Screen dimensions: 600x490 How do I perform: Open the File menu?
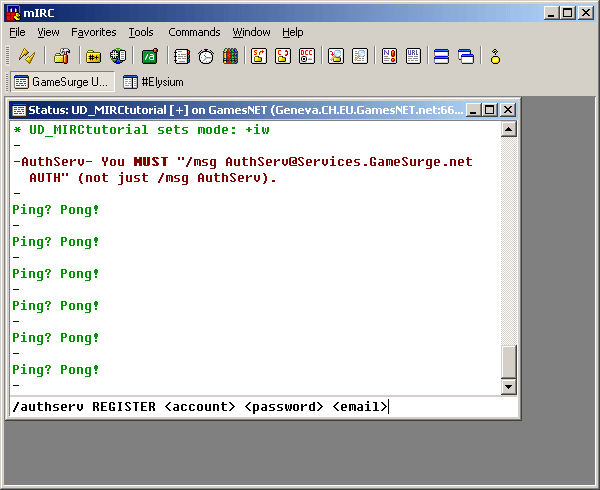pos(17,32)
